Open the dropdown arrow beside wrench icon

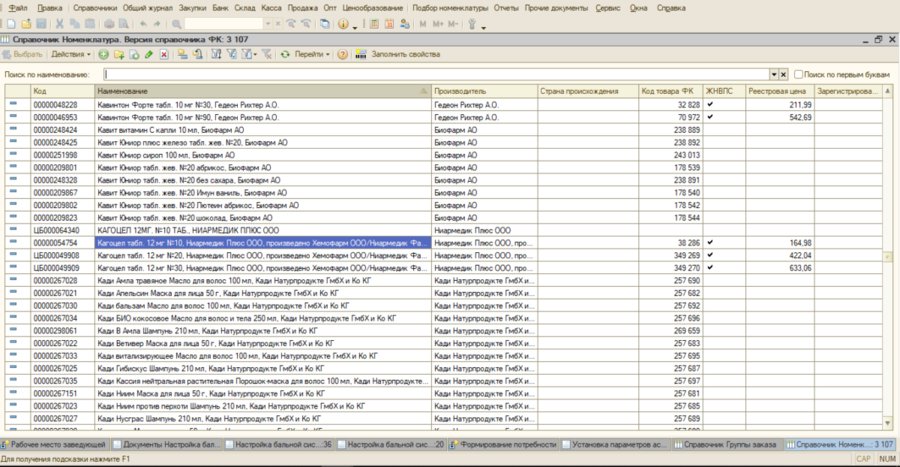click(484, 26)
